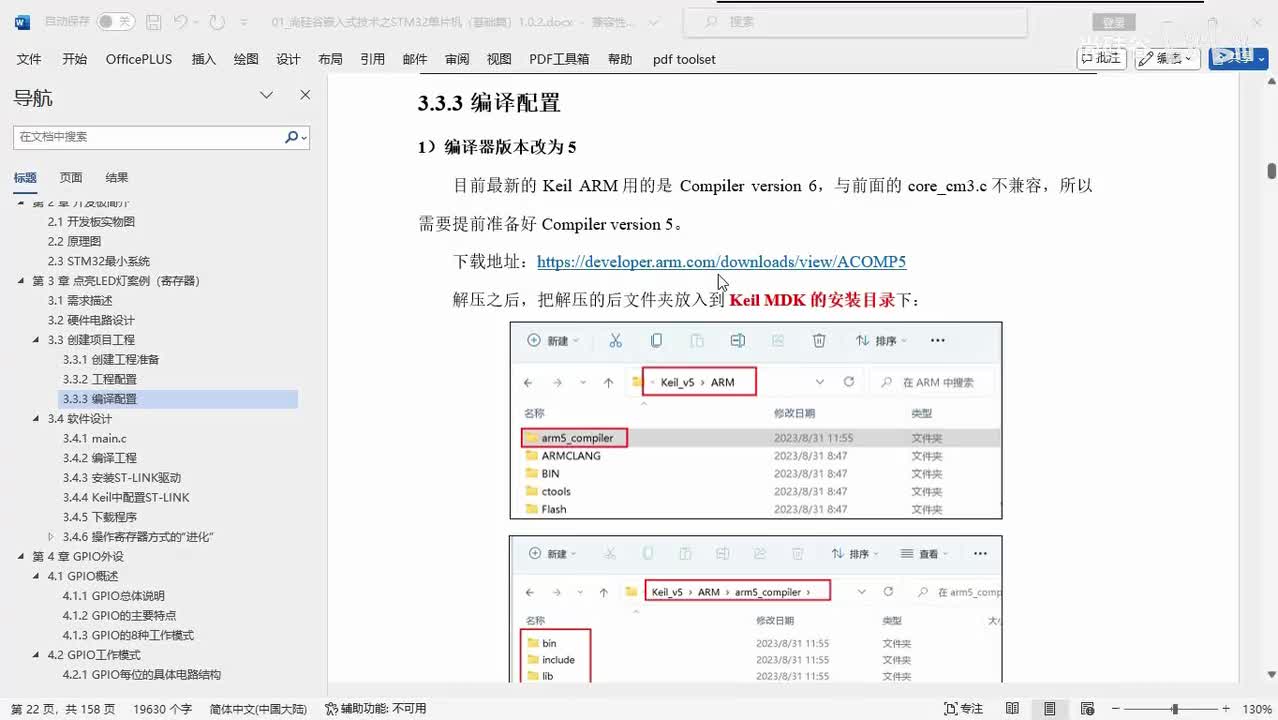The width and height of the screenshot is (1278, 720).
Task: Go to heading 3.2 硬件电路设计
Action: pyautogui.click(x=91, y=320)
